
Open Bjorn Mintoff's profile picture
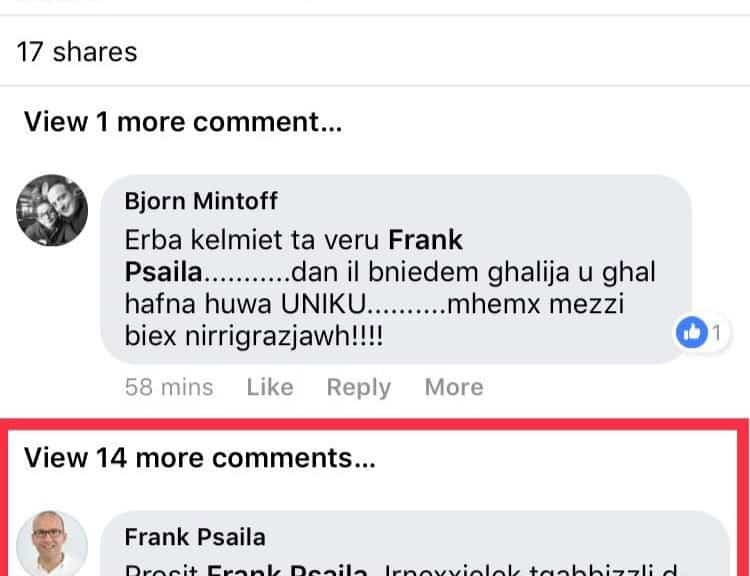coord(52,210)
